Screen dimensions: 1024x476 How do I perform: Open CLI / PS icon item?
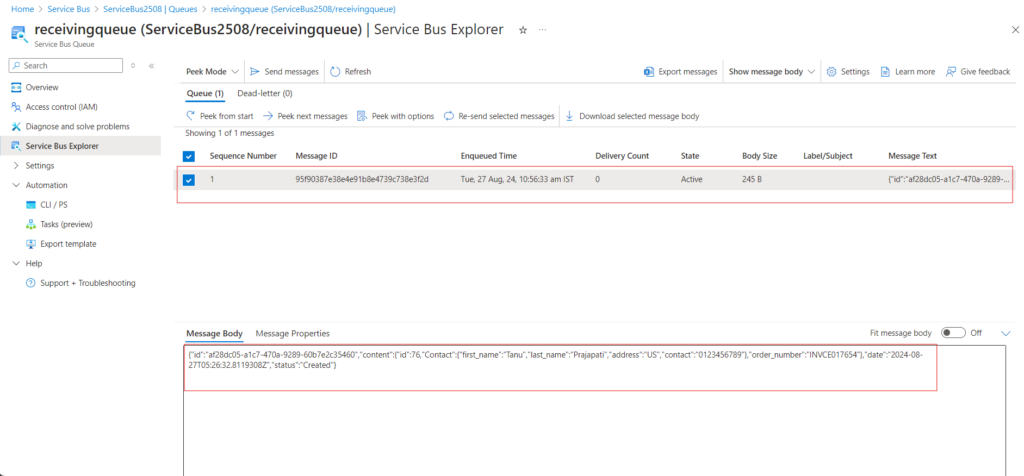pos(31,205)
